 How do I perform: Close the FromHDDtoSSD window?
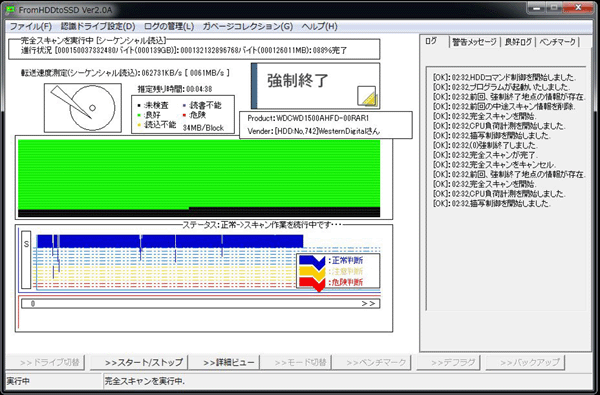click(x=578, y=7)
